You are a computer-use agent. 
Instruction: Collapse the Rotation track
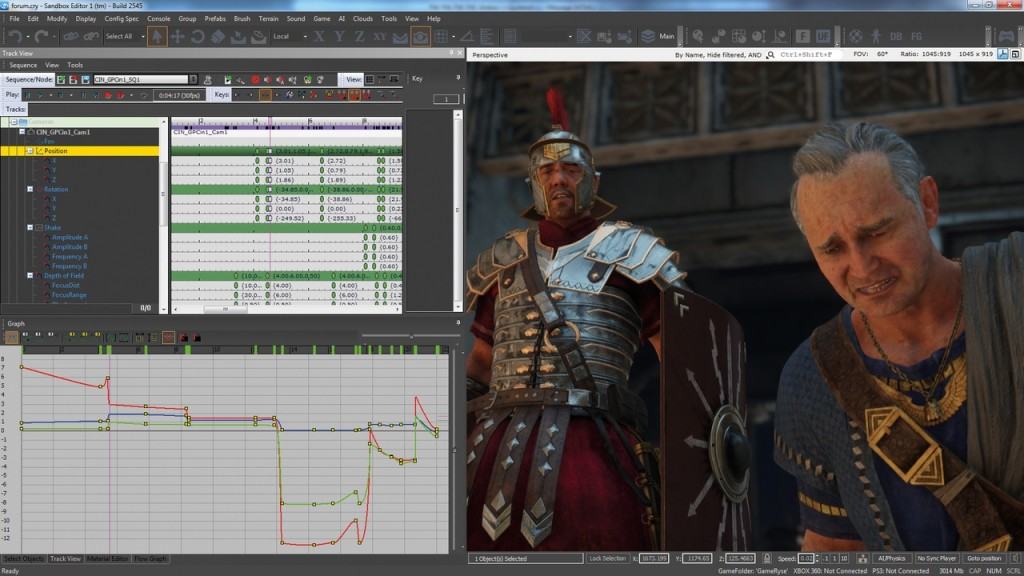[x=30, y=189]
